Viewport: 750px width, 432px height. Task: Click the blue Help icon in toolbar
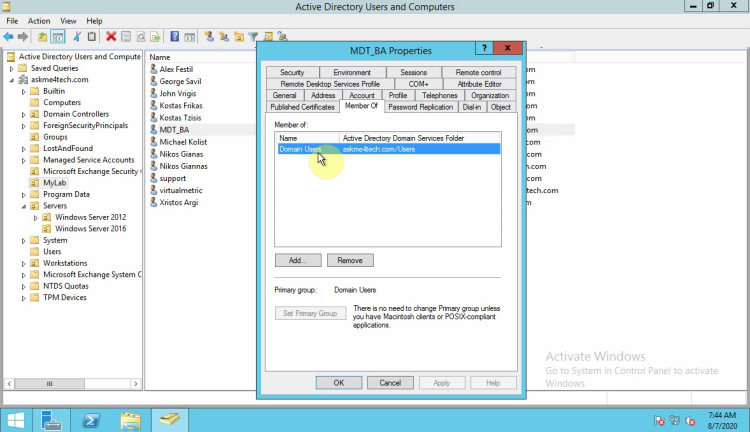point(174,37)
